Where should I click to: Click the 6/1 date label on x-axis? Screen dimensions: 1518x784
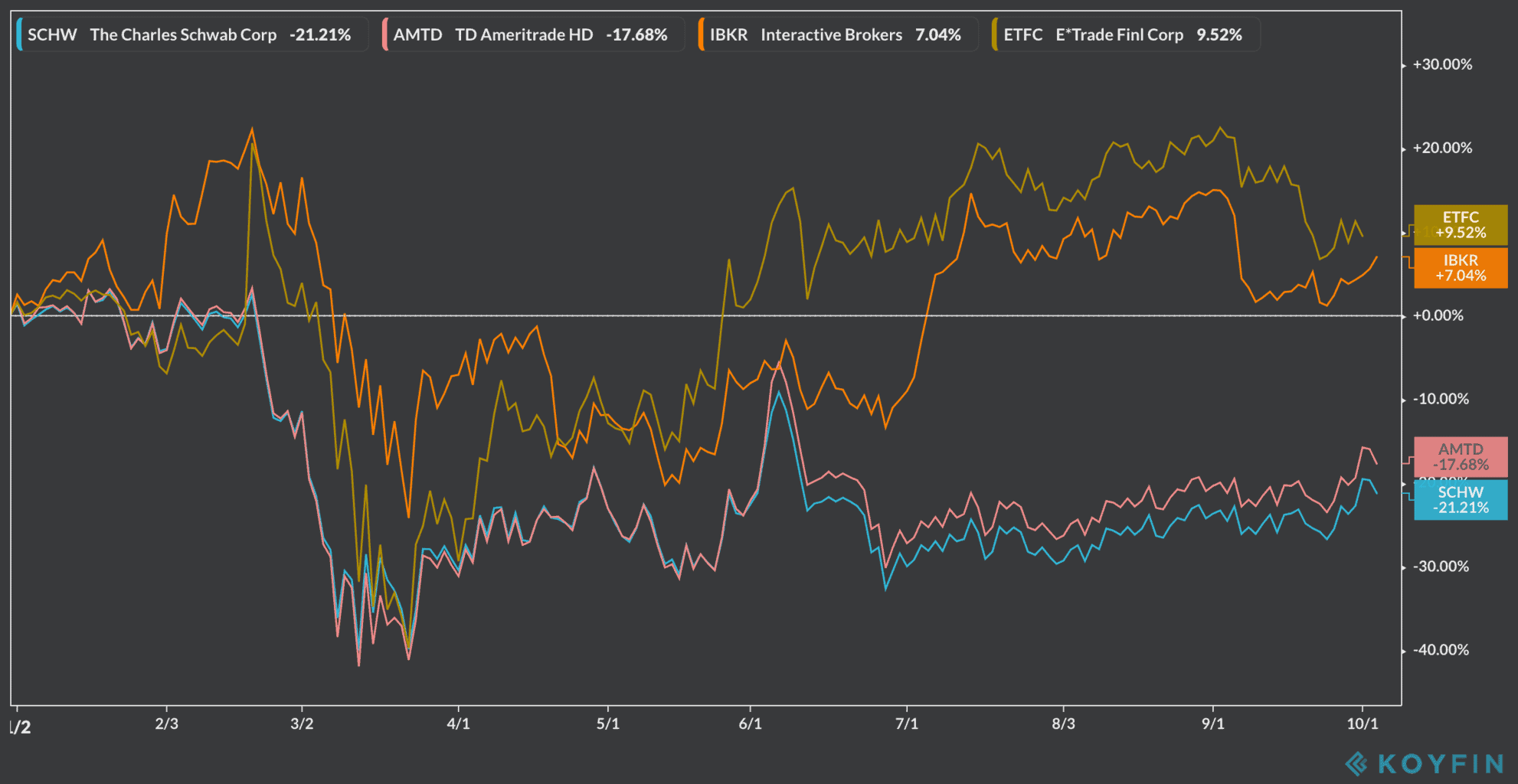[x=751, y=724]
